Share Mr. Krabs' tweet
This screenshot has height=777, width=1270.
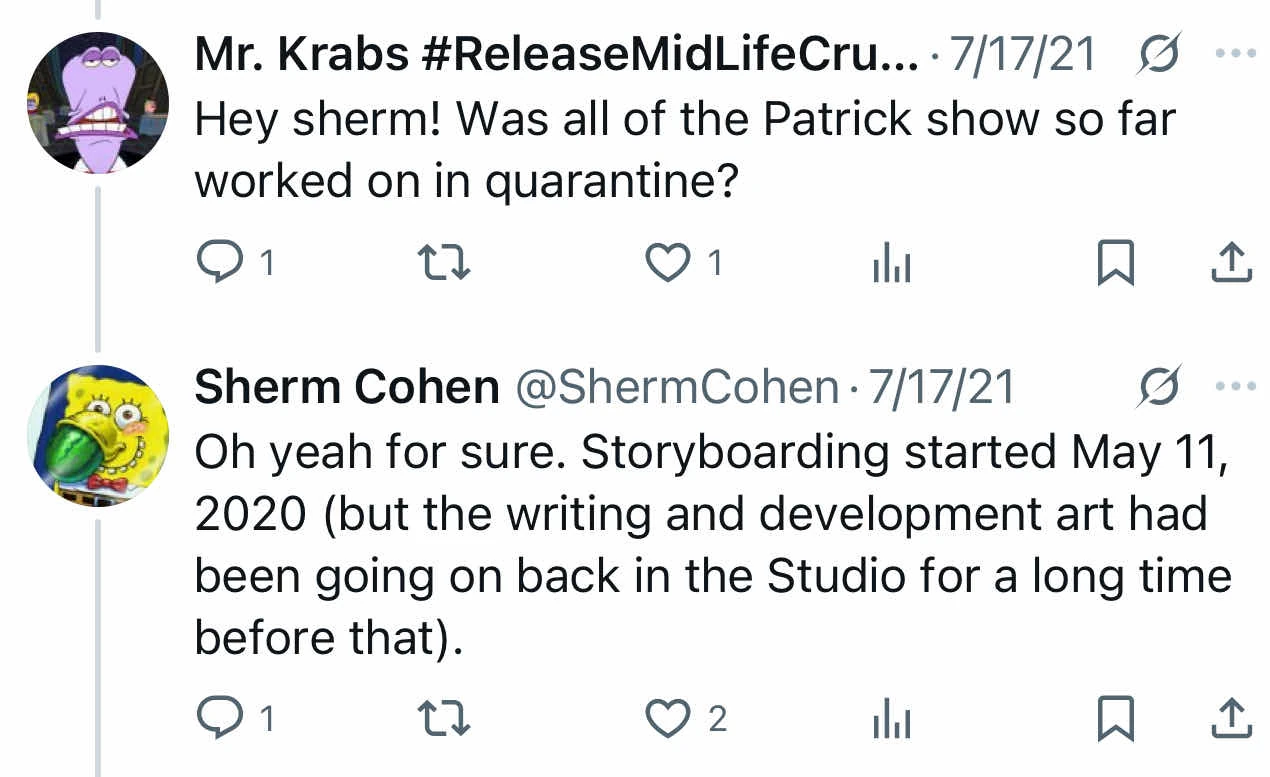pos(1231,263)
